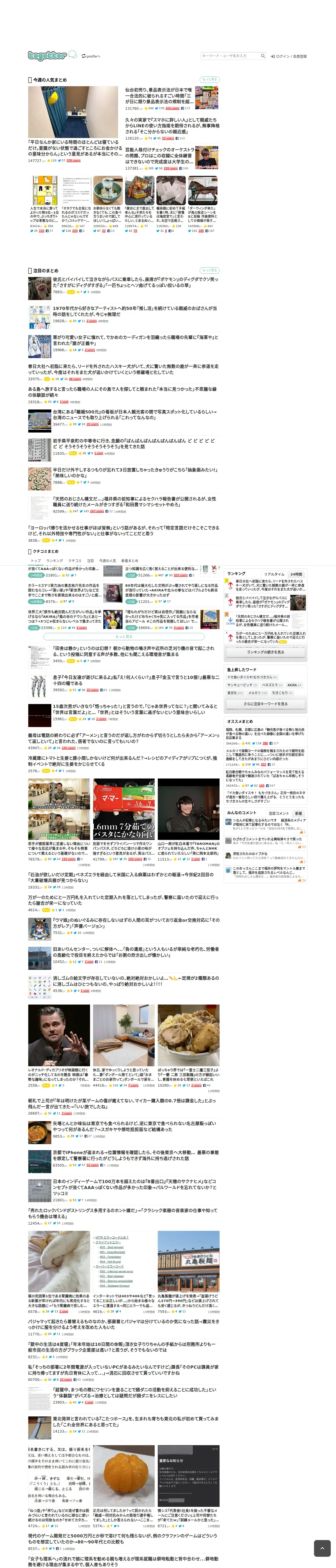Screen dimensions: 336x1568
Task: Open 「天然のおじさん構文だ...」 article in 注目
Action: pyautogui.click(x=134, y=501)
